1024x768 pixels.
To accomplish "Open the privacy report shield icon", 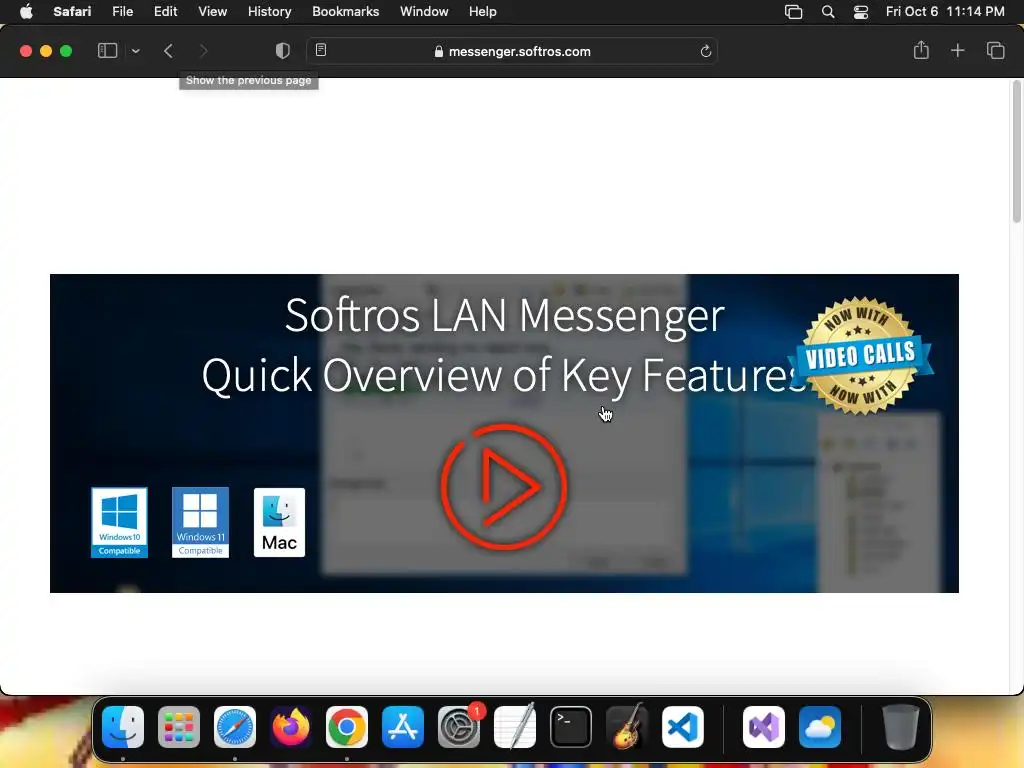I will (x=283, y=51).
